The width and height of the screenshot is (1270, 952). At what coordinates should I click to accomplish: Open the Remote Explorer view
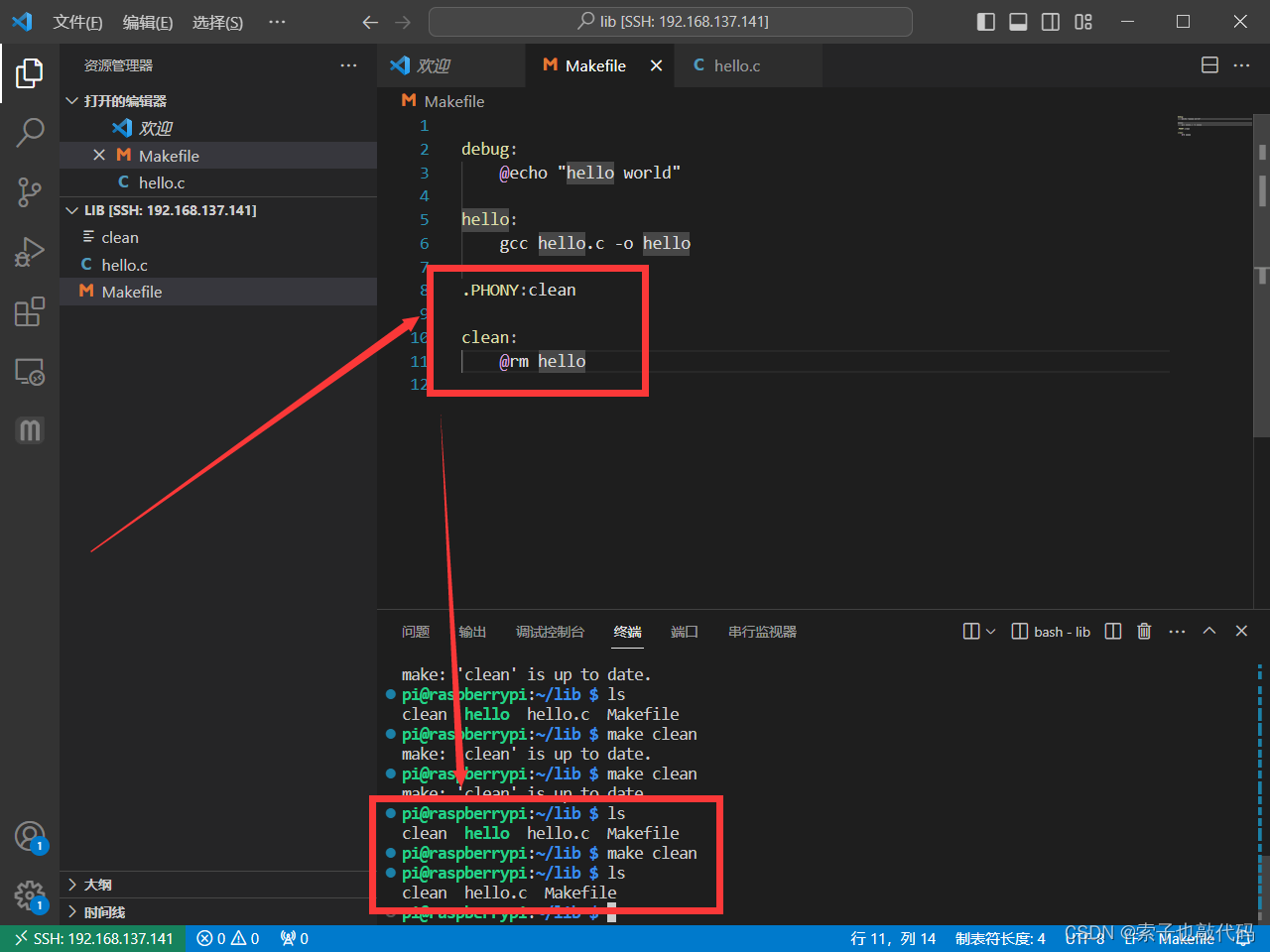click(x=30, y=372)
